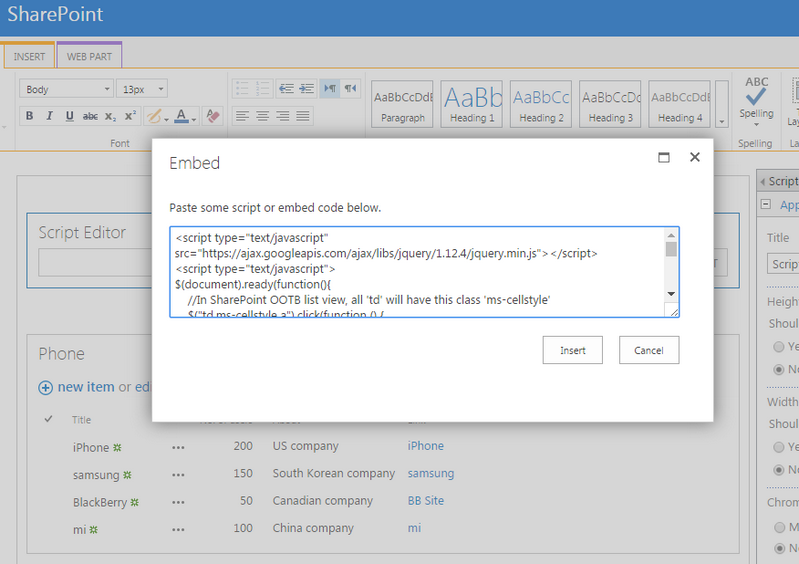Viewport: 799px width, 564px height.
Task: Open the ellipsis menu for mi row
Action: tap(178, 529)
